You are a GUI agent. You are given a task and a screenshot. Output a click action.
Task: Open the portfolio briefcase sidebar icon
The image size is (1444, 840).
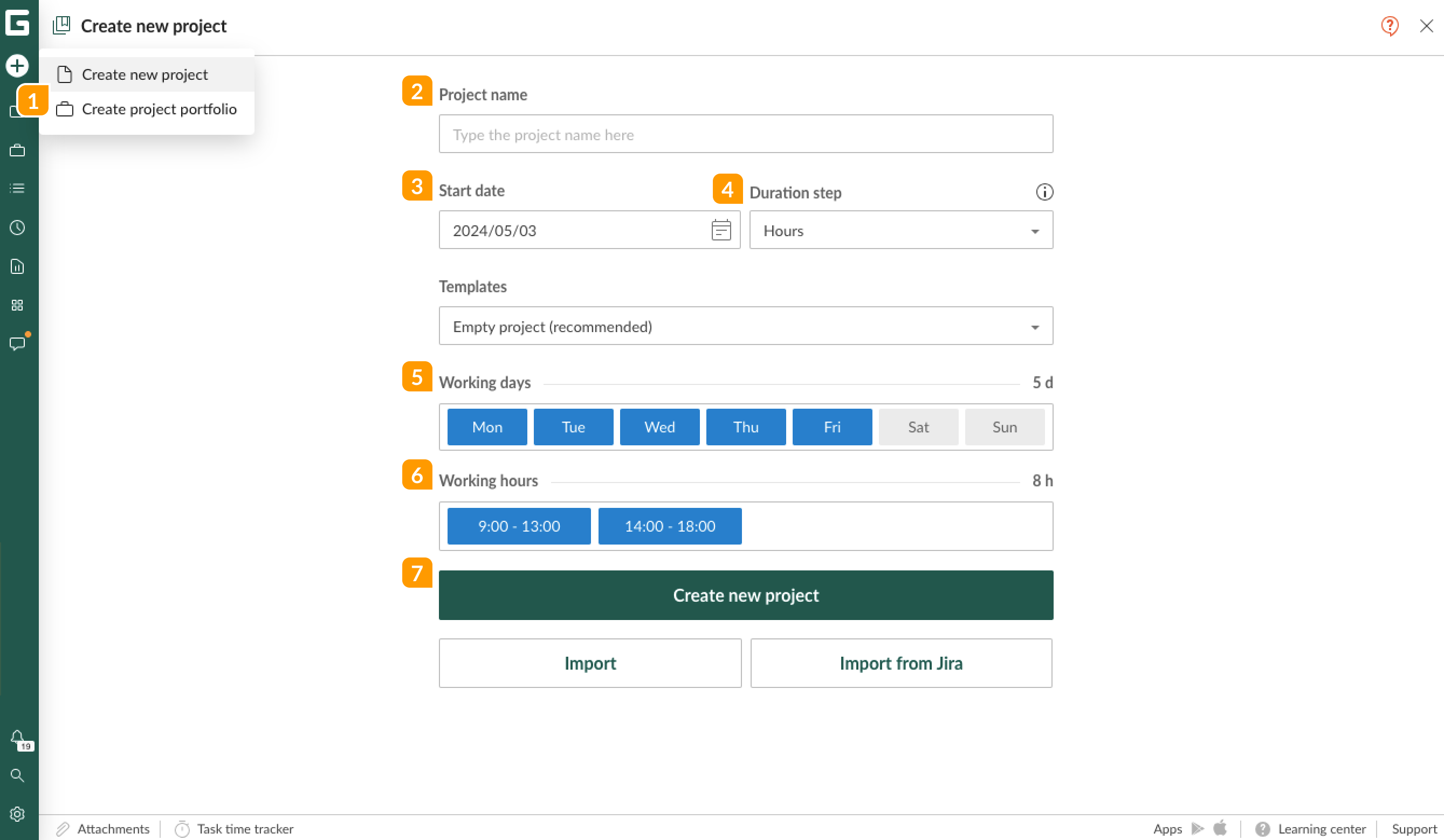(x=17, y=151)
